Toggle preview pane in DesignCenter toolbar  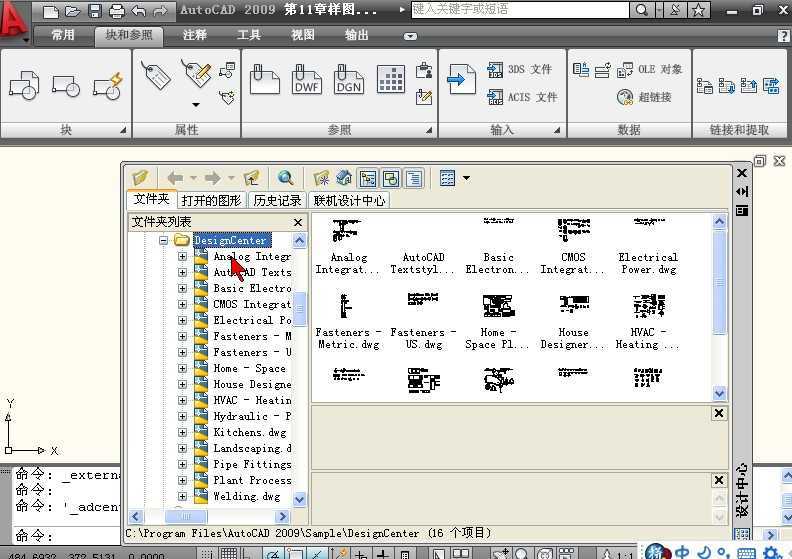pos(391,178)
